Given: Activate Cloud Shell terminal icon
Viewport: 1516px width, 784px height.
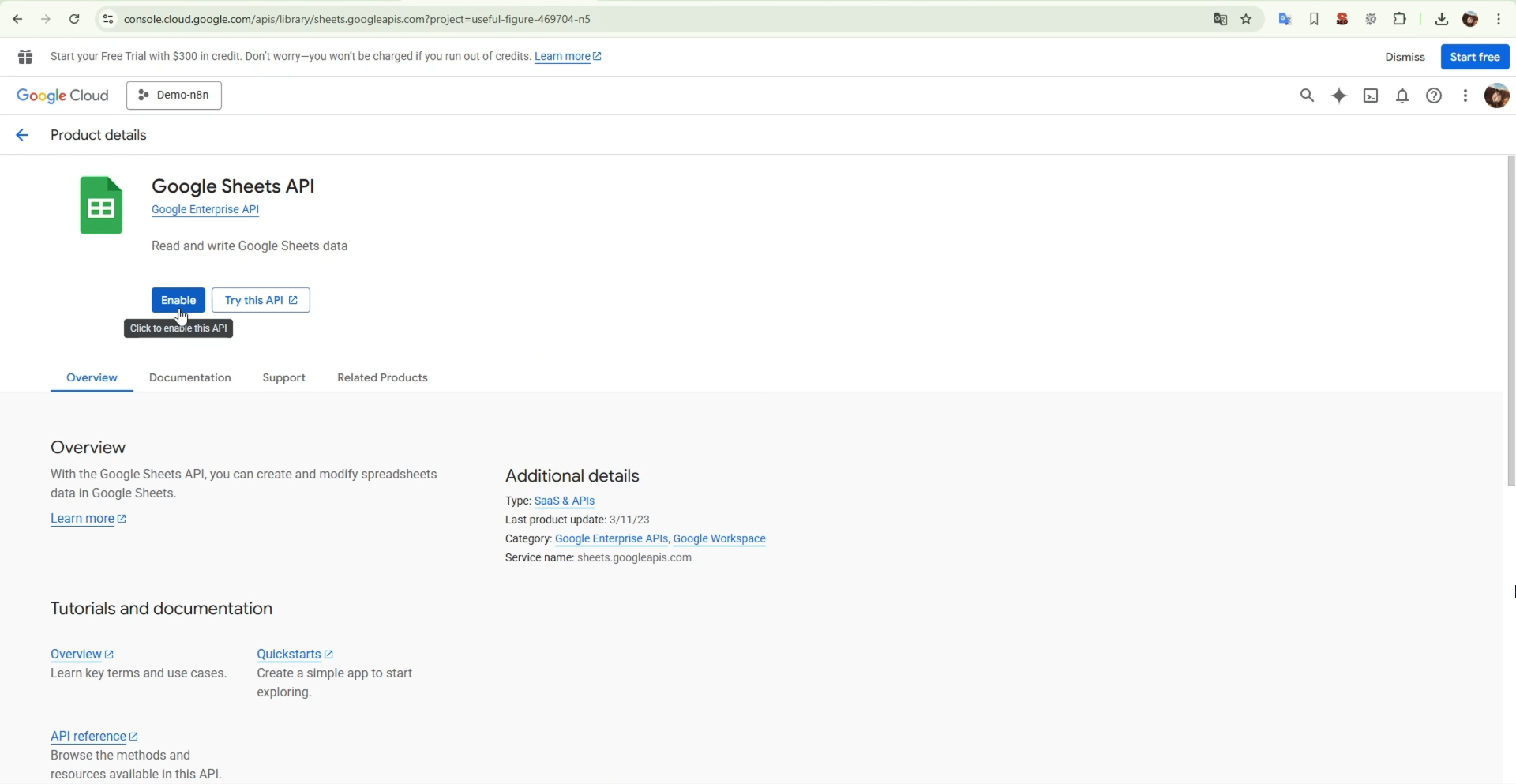Looking at the screenshot, I should tap(1372, 96).
